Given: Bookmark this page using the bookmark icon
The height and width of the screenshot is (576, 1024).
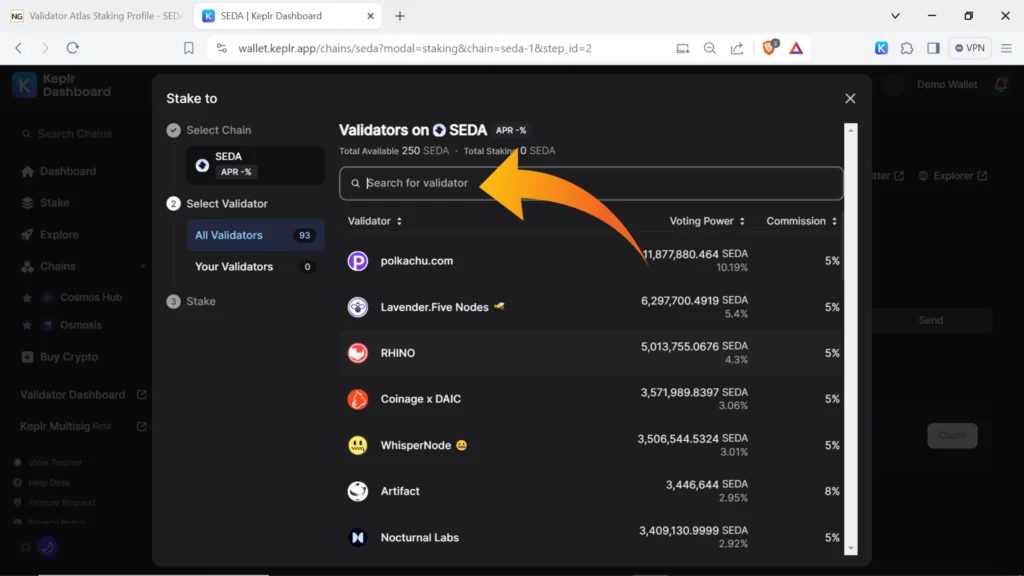Looking at the screenshot, I should click(x=189, y=47).
